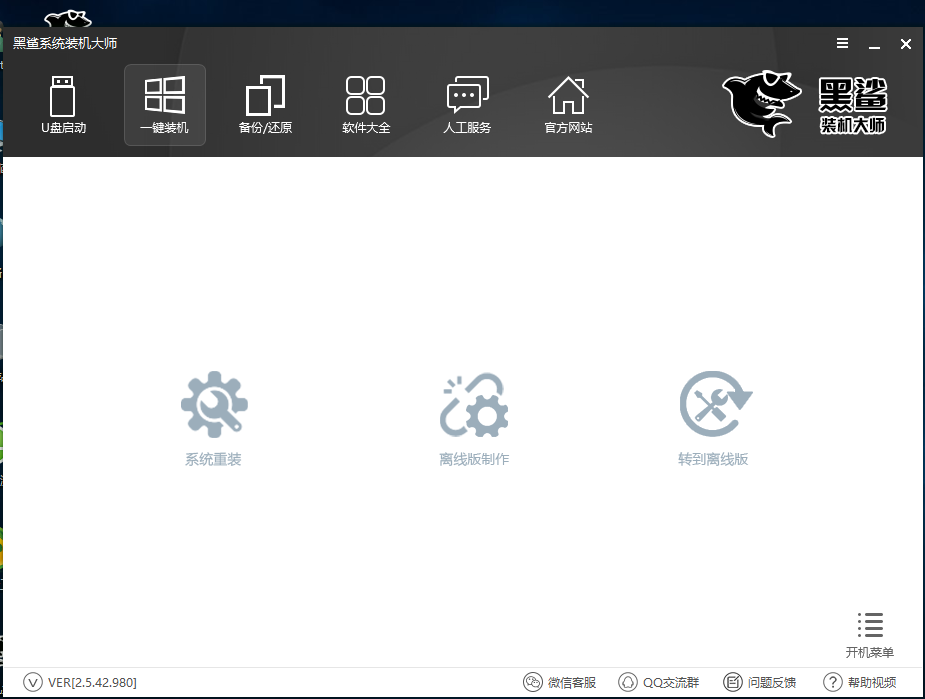Open 帮助视频 help videos
Image resolution: width=925 pixels, height=699 pixels.
tap(860, 682)
